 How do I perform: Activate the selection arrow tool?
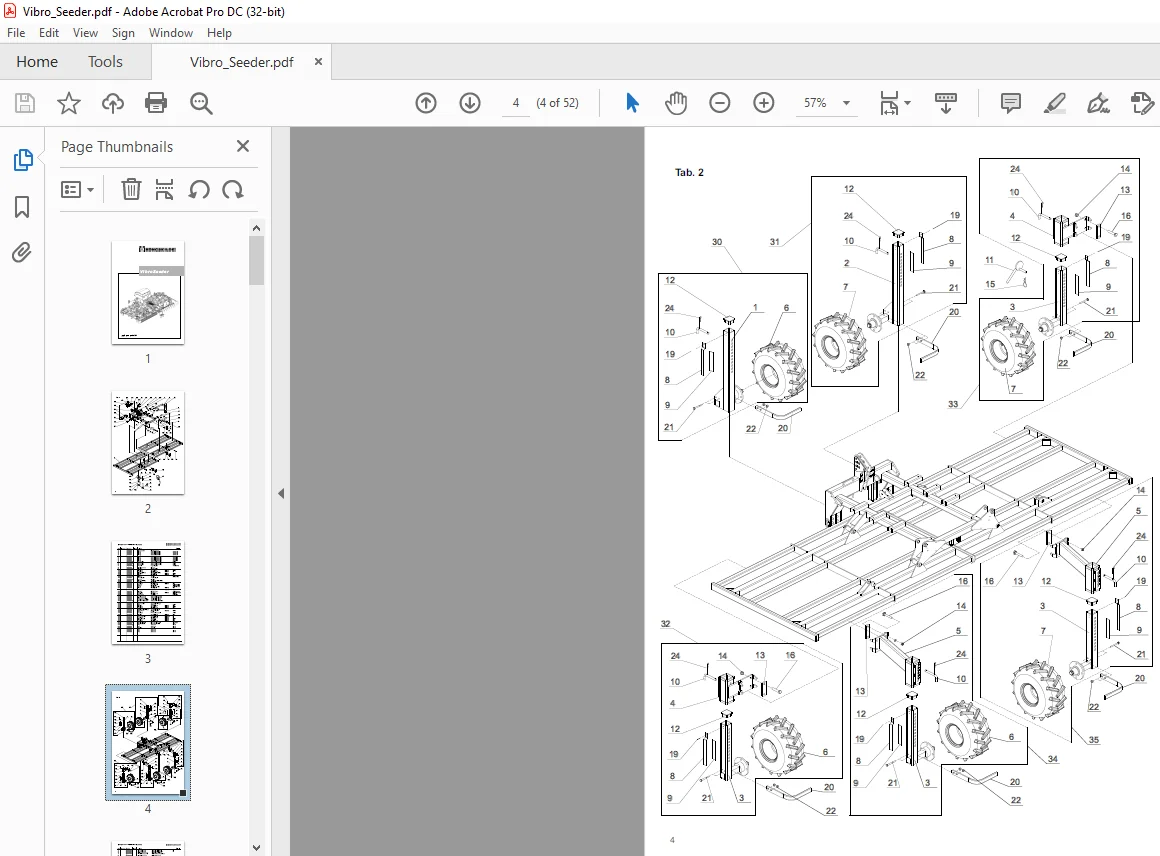(632, 103)
